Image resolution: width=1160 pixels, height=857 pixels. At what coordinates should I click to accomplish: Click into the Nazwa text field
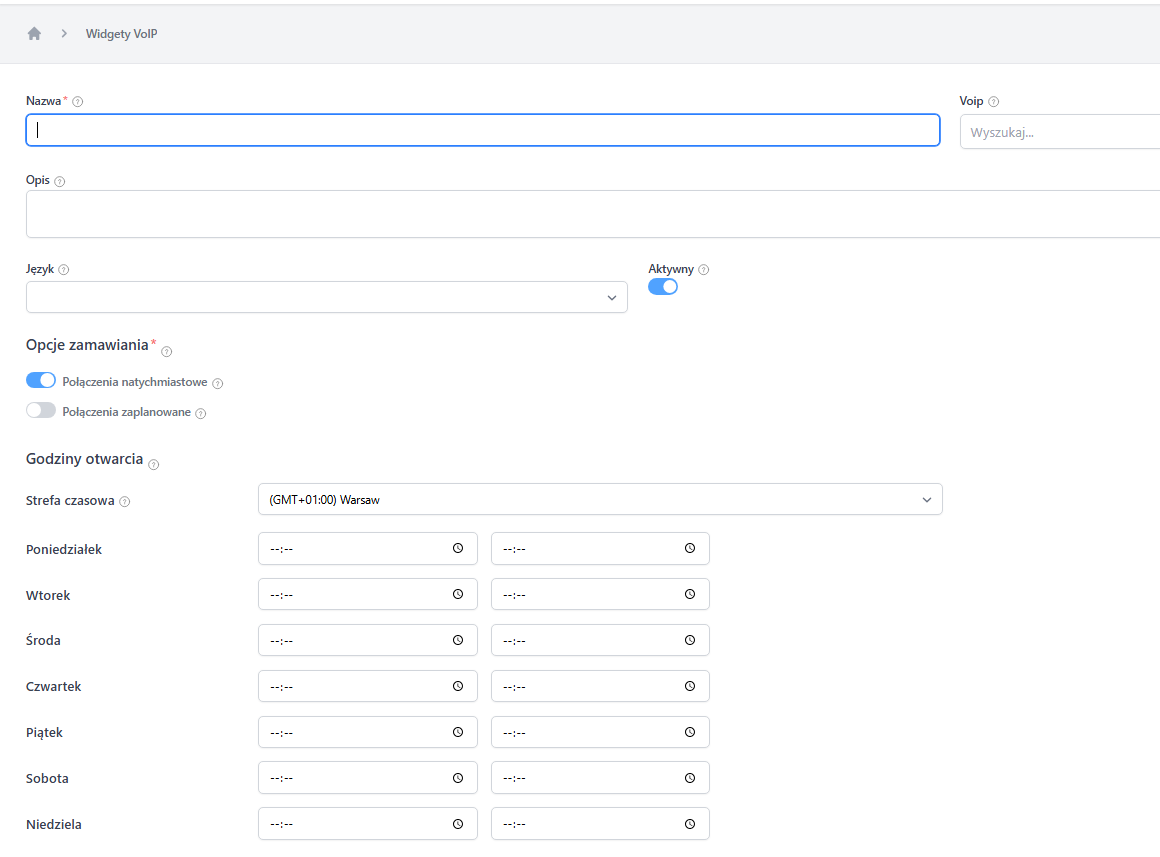[482, 130]
